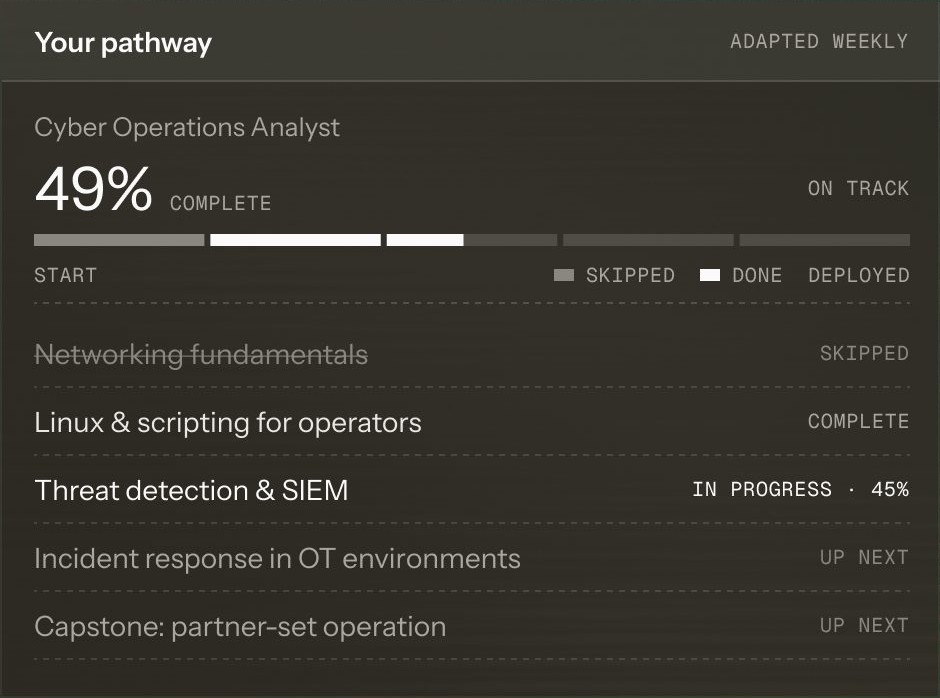Image resolution: width=940 pixels, height=698 pixels.
Task: Open 'Capstone: partner-set operation' module
Action: tap(240, 627)
